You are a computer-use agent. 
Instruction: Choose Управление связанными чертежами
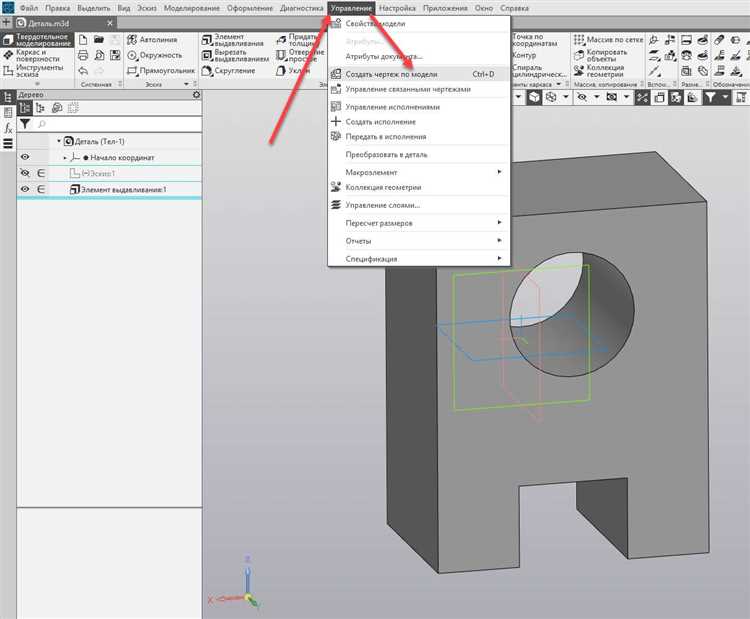pos(419,89)
